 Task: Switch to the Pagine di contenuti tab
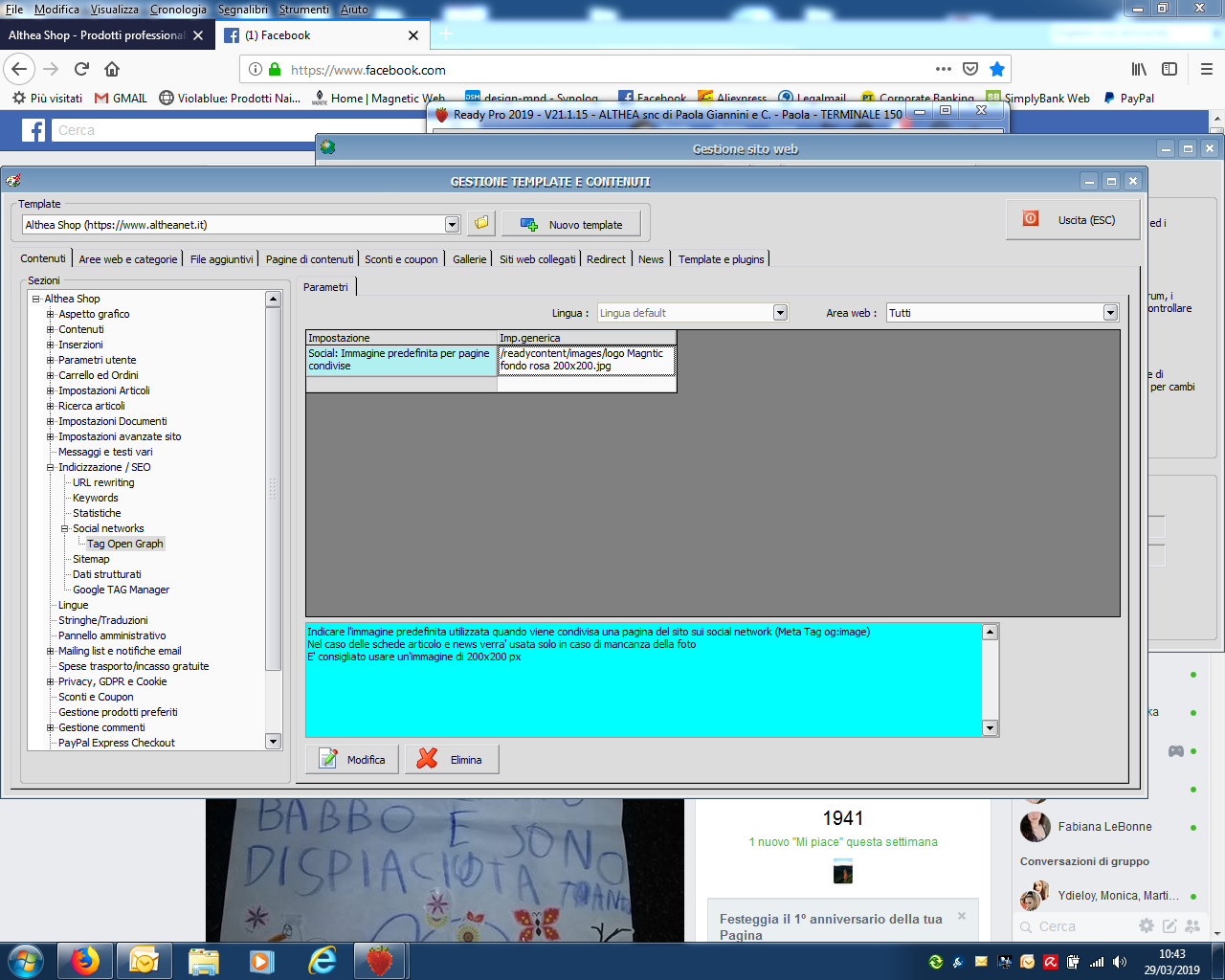309,259
